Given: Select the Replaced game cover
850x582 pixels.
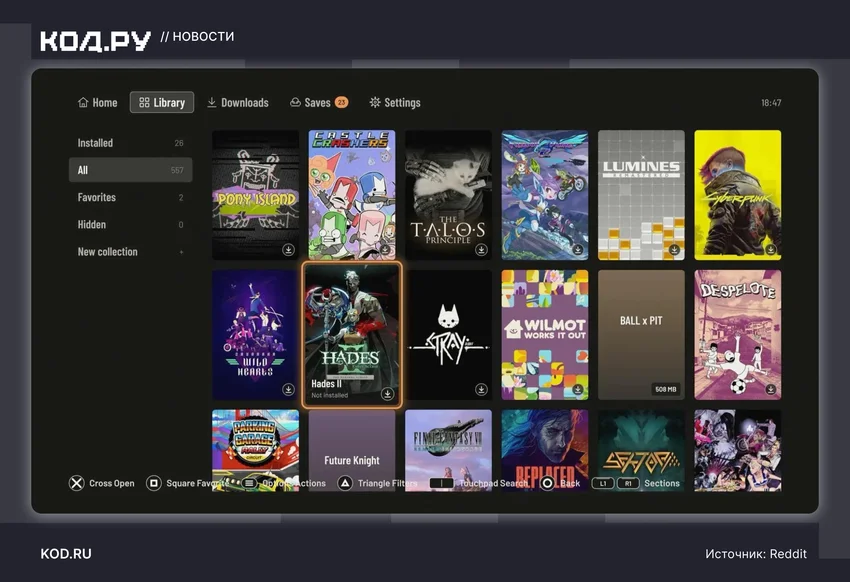Looking at the screenshot, I should point(545,450).
